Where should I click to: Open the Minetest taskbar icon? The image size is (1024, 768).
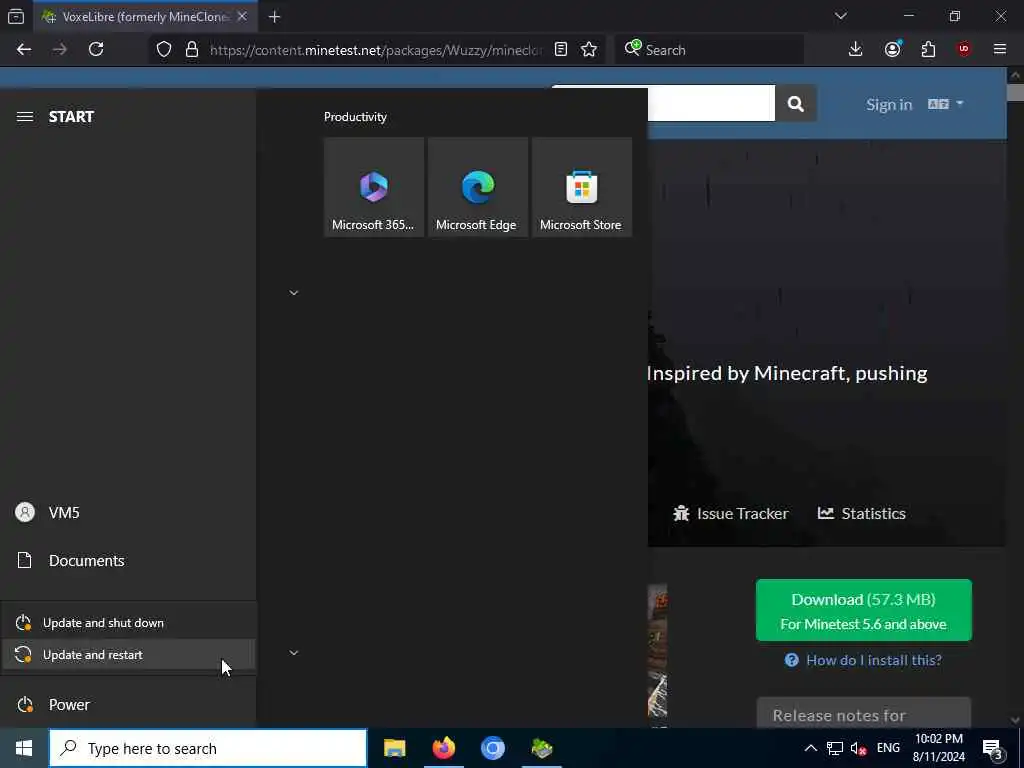pos(542,748)
